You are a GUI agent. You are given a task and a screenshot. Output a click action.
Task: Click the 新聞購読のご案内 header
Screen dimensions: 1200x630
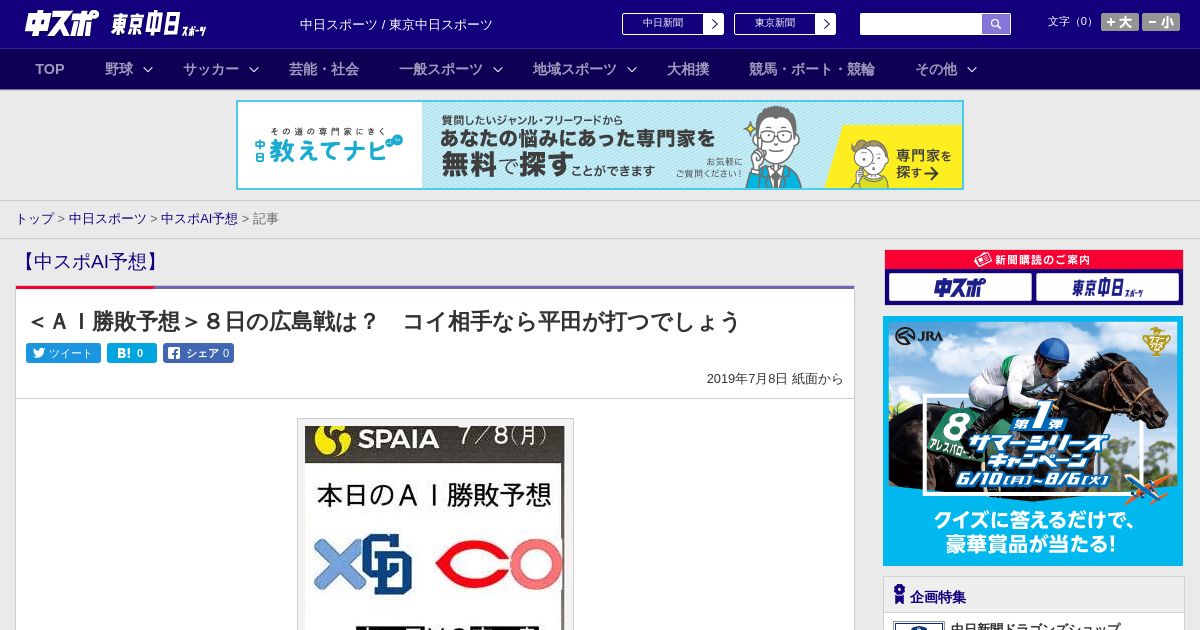pos(1034,259)
